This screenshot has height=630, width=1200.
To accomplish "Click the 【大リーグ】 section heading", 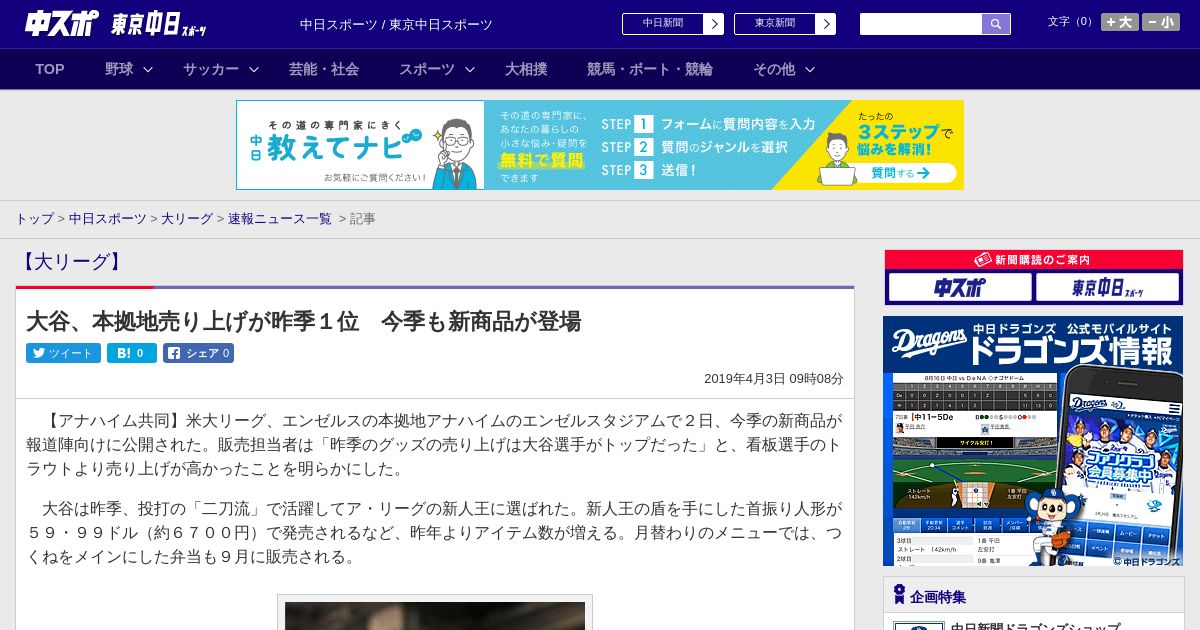I will point(71,262).
